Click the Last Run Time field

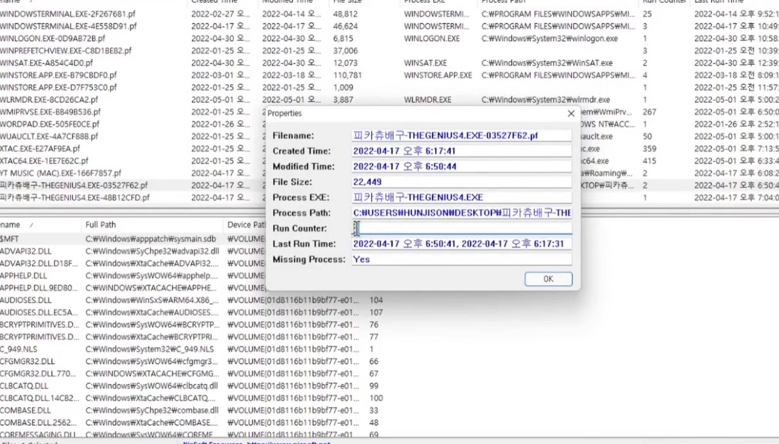pyautogui.click(x=462, y=244)
